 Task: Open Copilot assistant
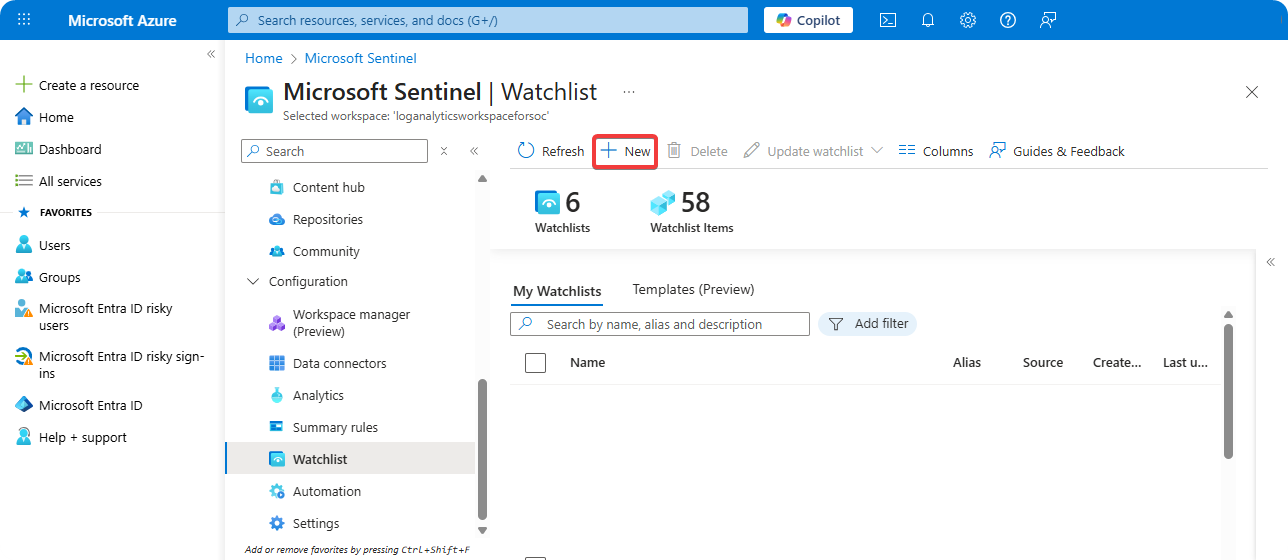pos(809,20)
